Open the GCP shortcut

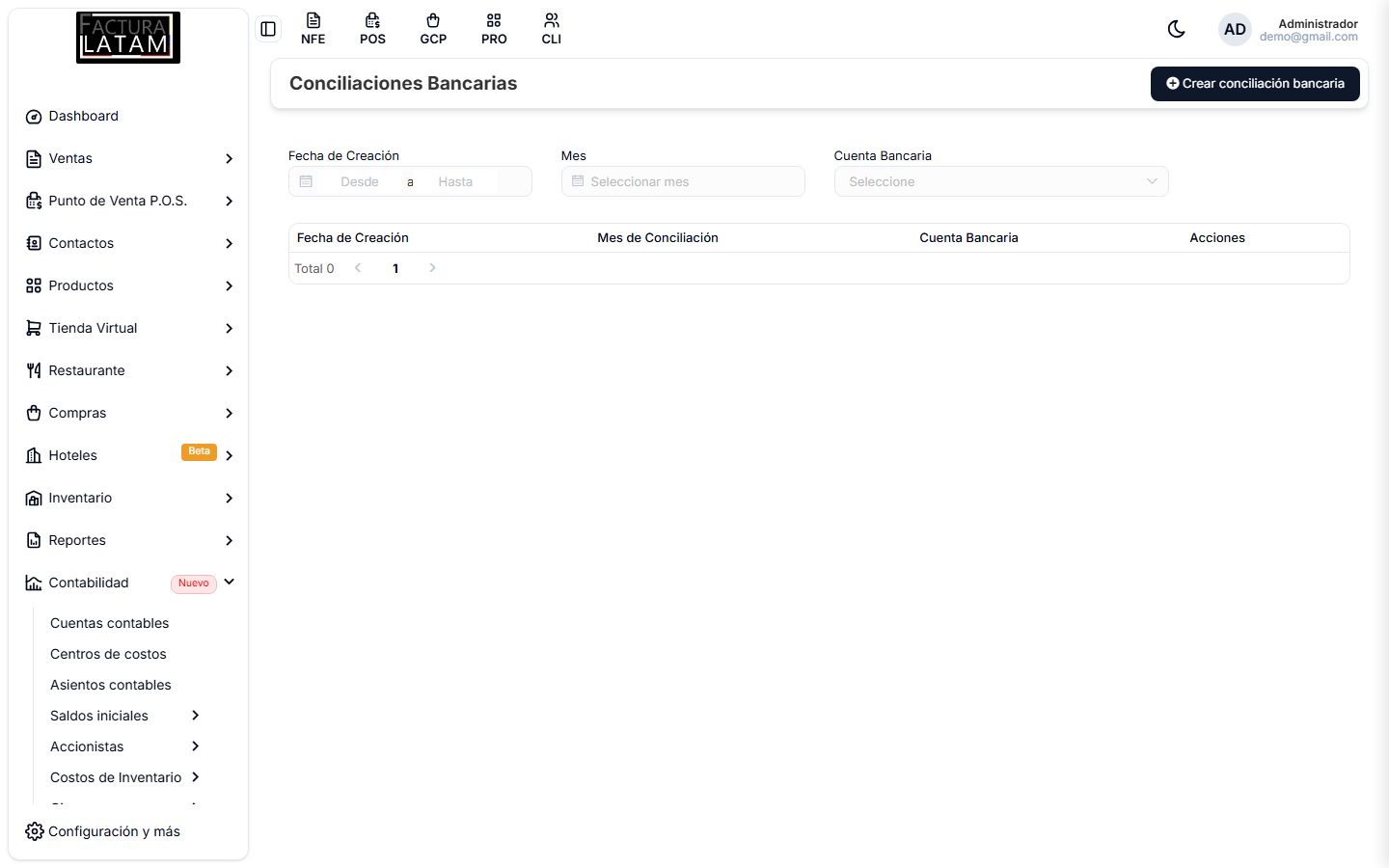[x=433, y=29]
